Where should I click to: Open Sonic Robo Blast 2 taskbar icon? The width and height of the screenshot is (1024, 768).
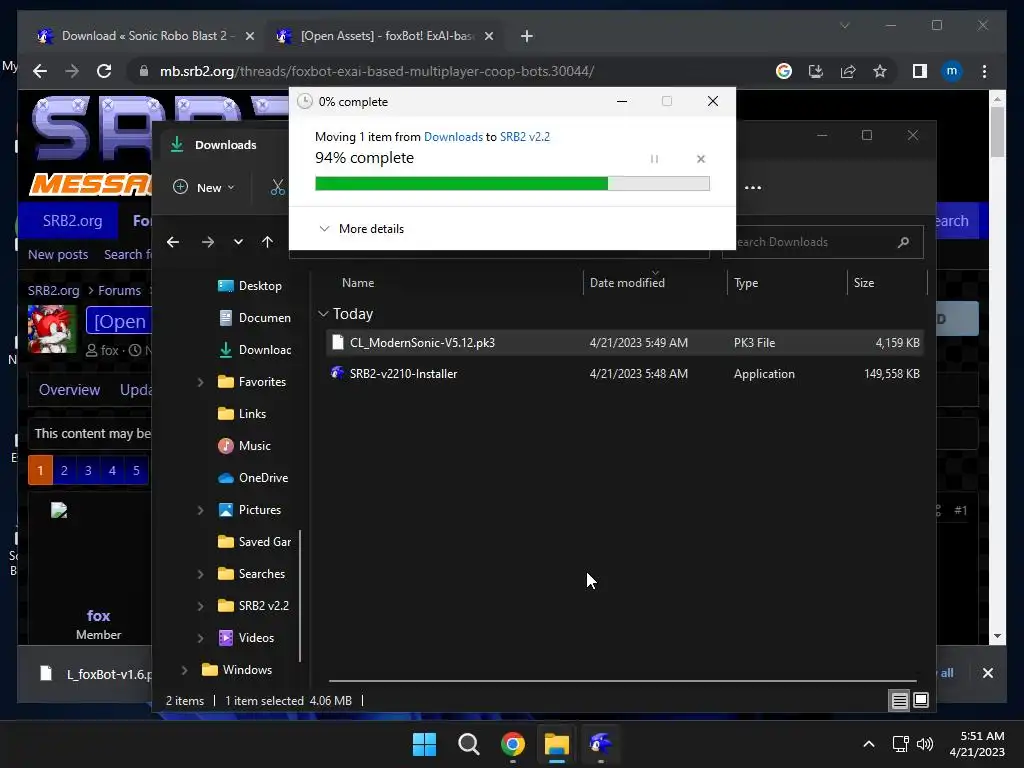[600, 744]
